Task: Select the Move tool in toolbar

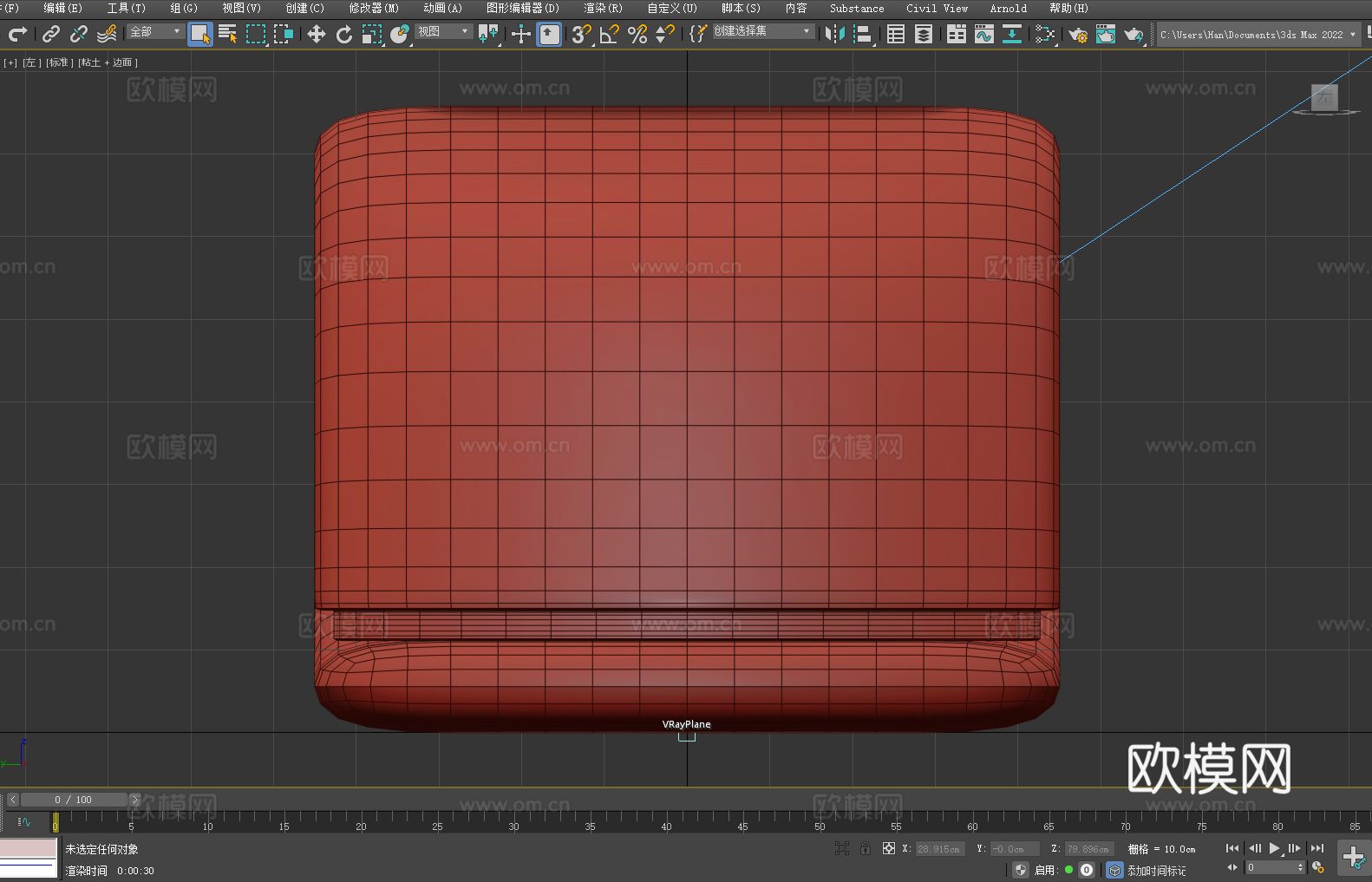Action: [x=316, y=34]
